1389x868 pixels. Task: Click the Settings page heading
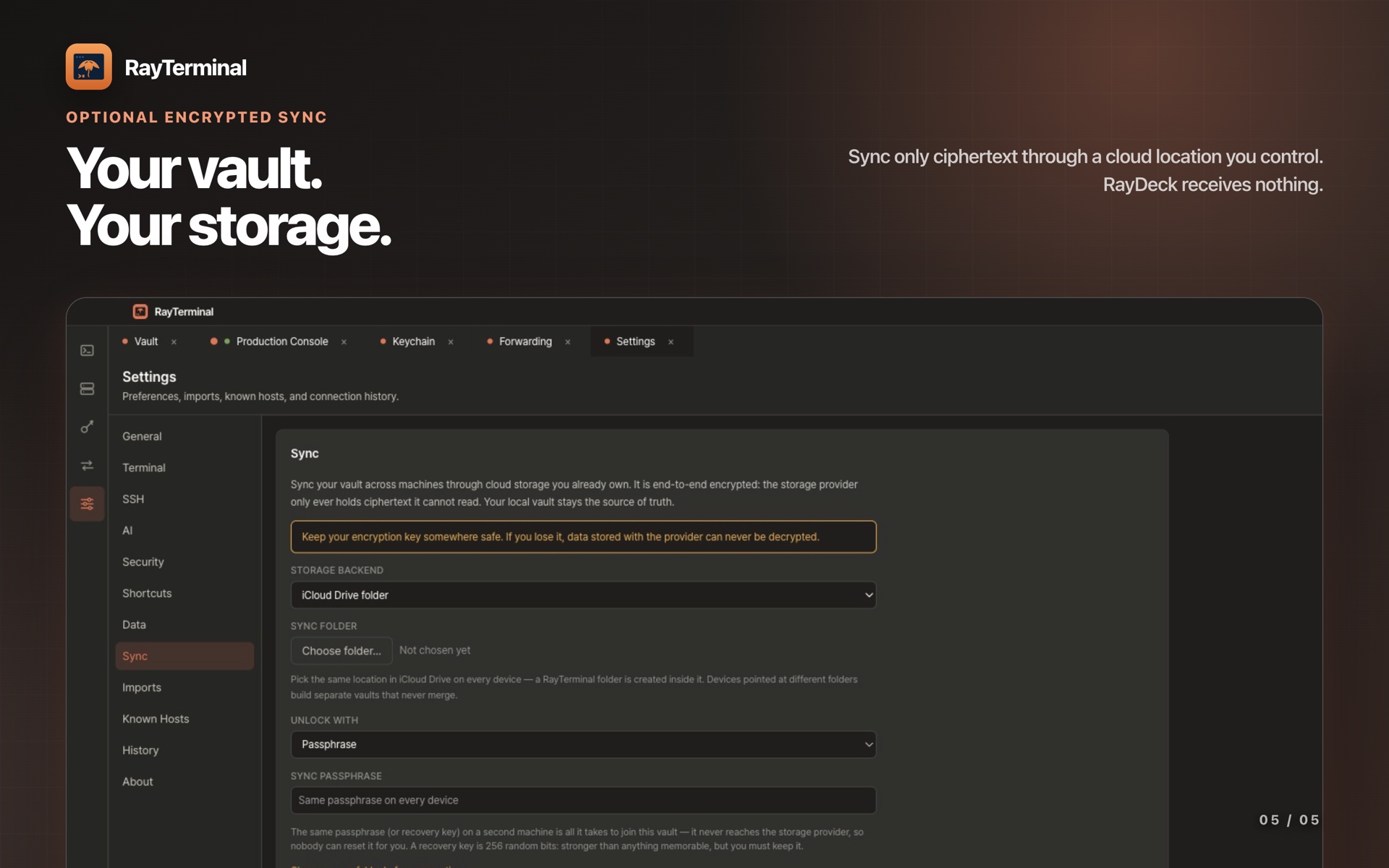coord(149,377)
